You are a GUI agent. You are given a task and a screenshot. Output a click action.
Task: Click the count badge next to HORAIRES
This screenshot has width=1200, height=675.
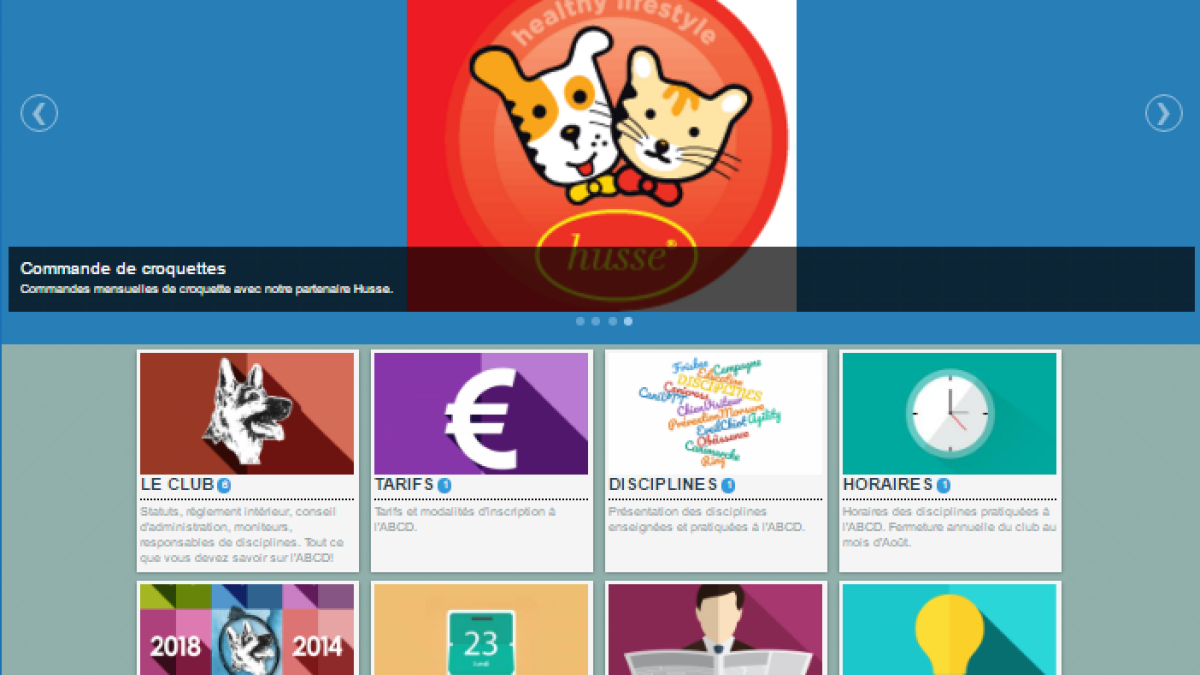[943, 485]
